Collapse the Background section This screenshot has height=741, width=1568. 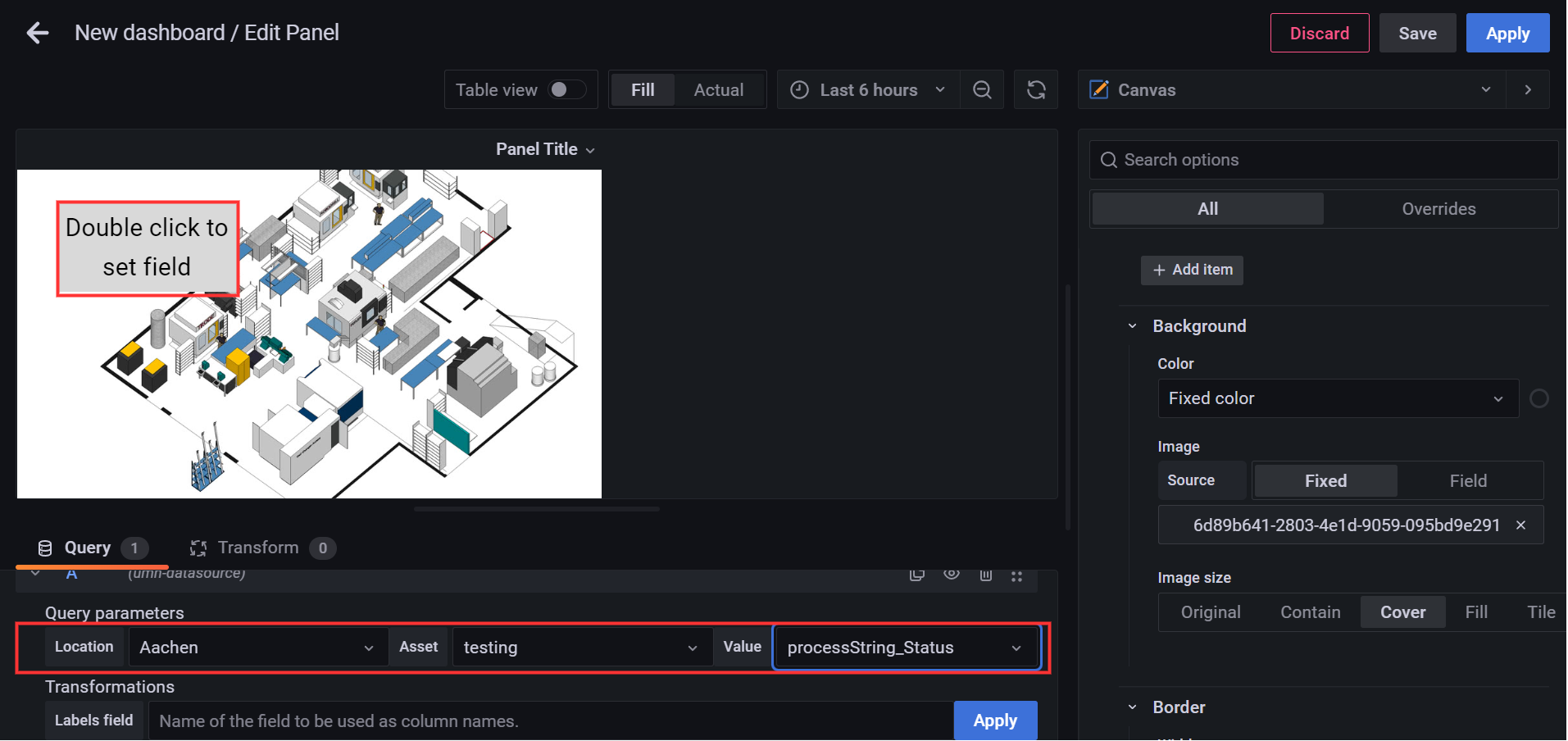pyautogui.click(x=1133, y=326)
